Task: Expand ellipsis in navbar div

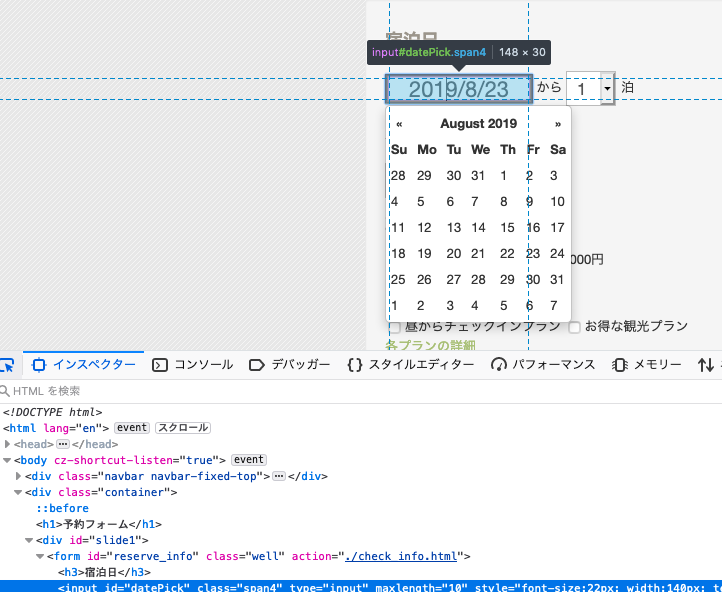Action: pyautogui.click(x=279, y=476)
